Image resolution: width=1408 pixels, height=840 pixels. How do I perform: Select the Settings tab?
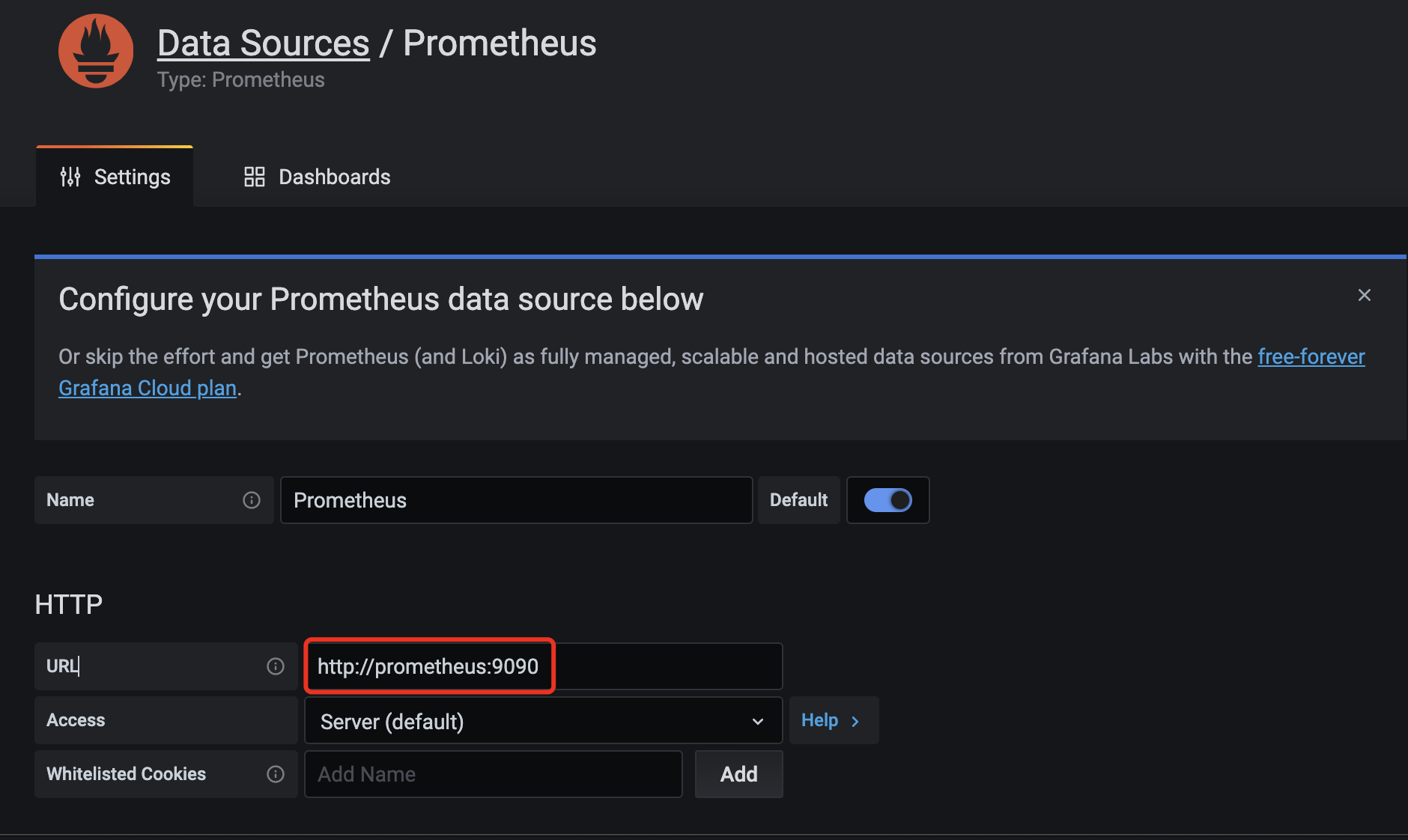115,177
